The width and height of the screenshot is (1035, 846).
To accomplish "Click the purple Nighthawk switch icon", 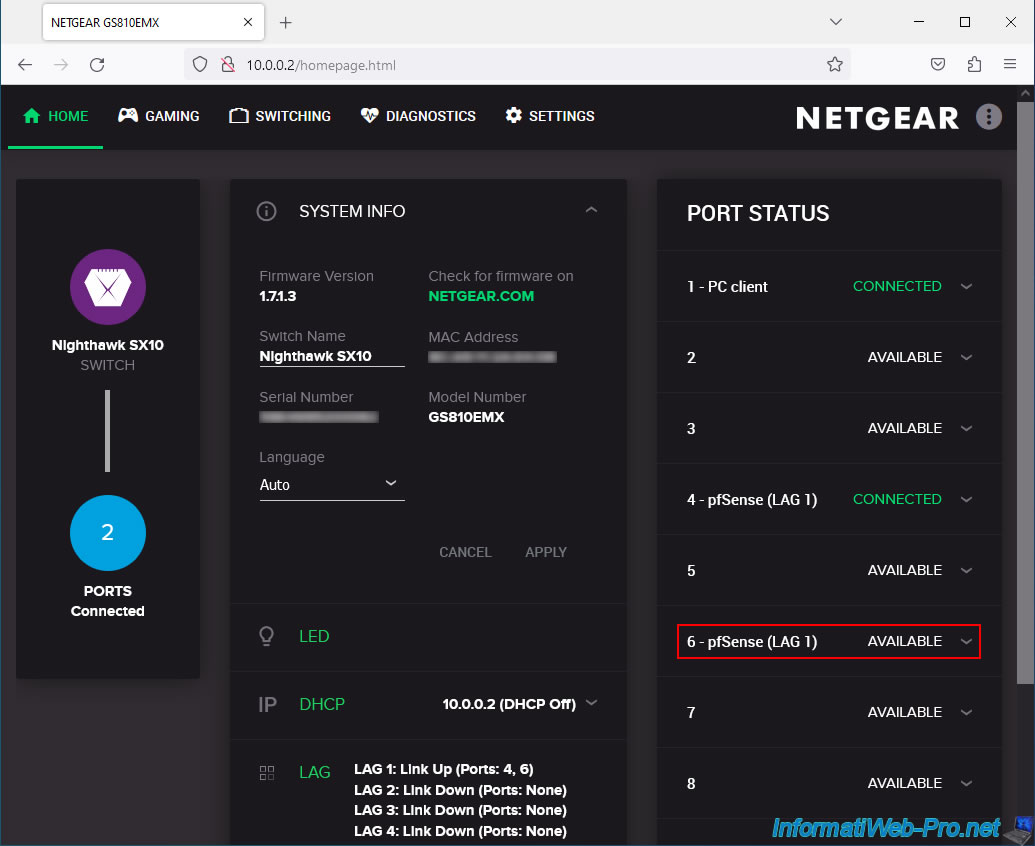I will click(108, 287).
